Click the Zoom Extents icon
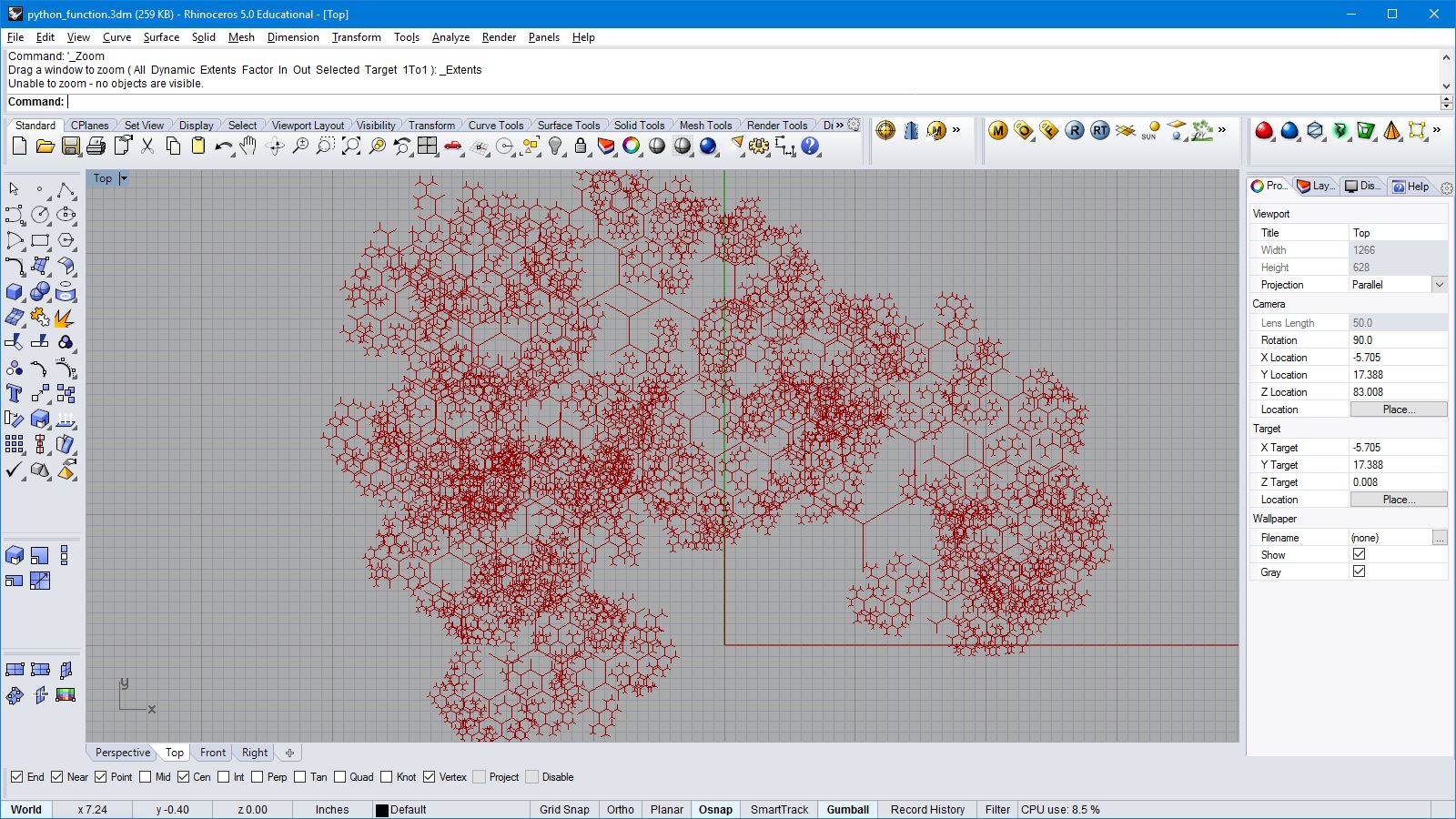Screen dimensions: 1456x819 click(x=351, y=147)
